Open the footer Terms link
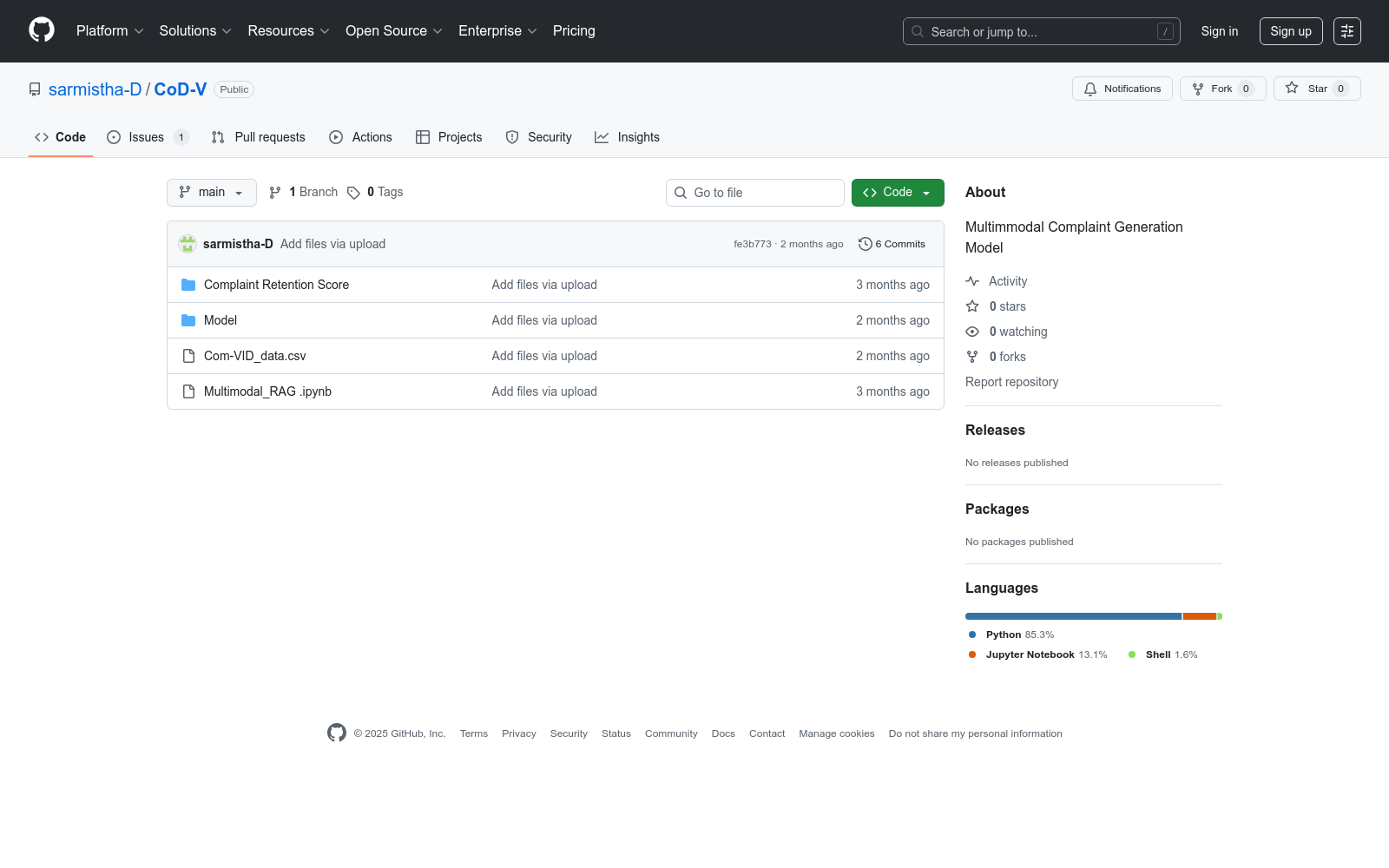Image resolution: width=1389 pixels, height=868 pixels. tap(474, 733)
